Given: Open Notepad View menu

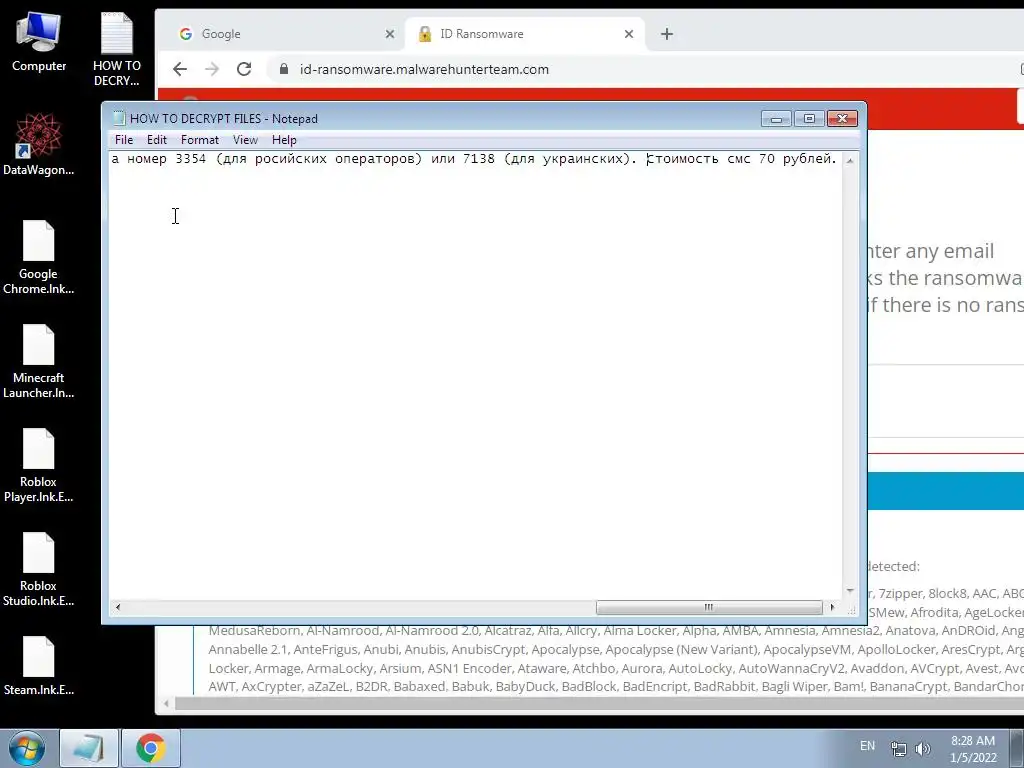Looking at the screenshot, I should pos(246,140).
